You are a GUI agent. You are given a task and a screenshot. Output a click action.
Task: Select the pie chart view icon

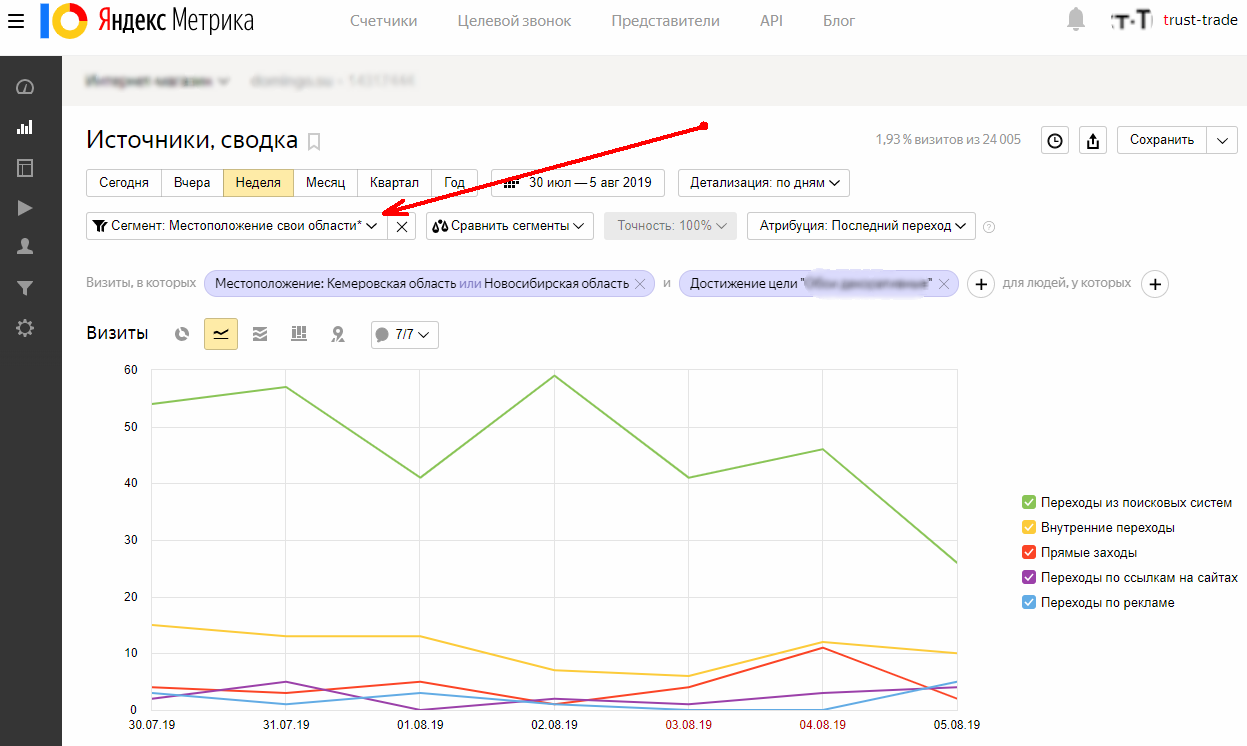point(182,334)
